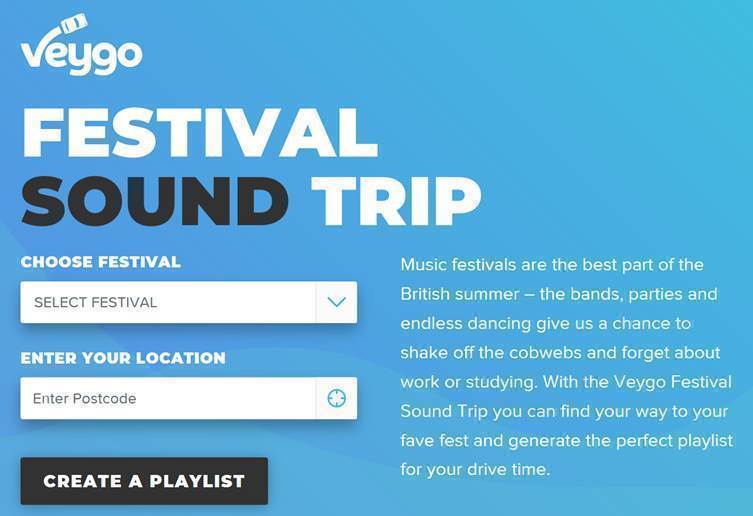Click the car key graphic above Veygo
The image size is (753, 516).
(74, 23)
